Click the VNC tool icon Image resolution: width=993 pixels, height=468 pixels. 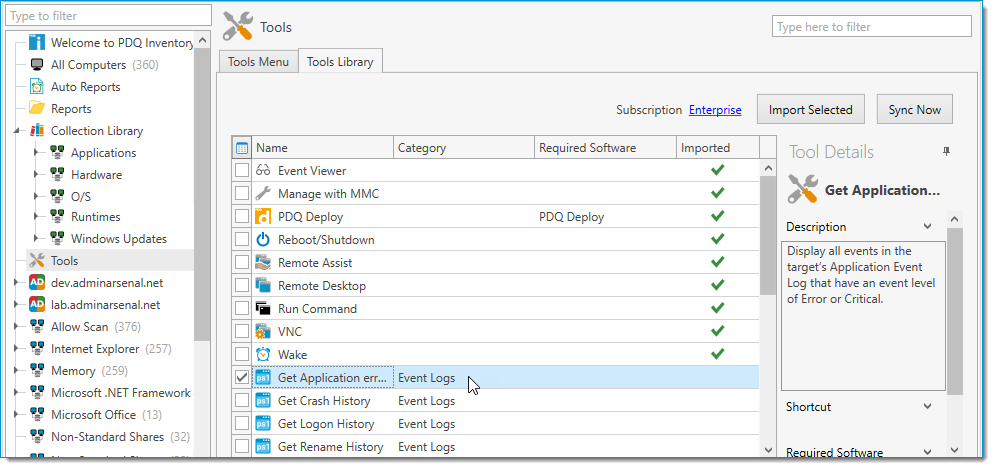tap(263, 332)
